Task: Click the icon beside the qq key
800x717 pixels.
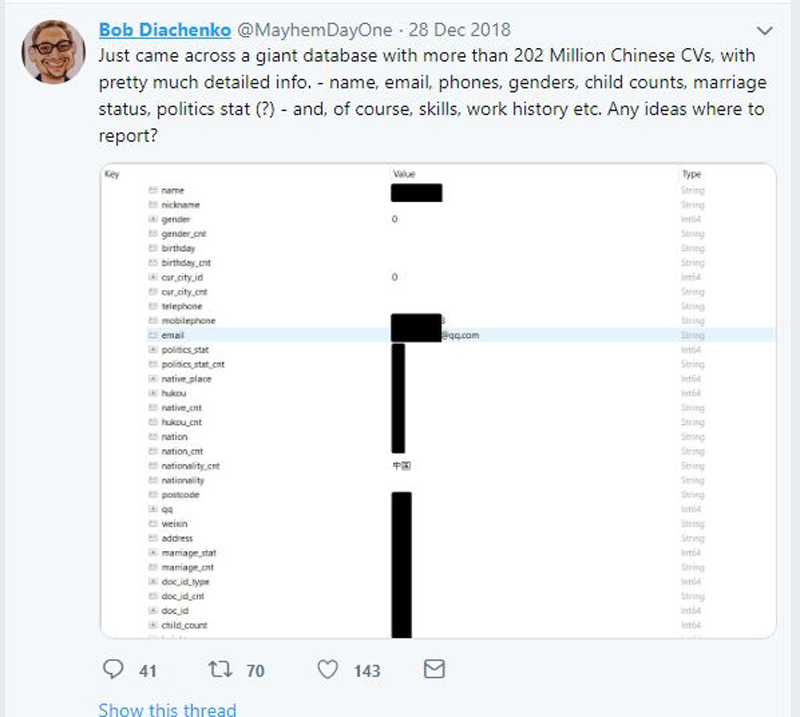Action: pyautogui.click(x=153, y=509)
